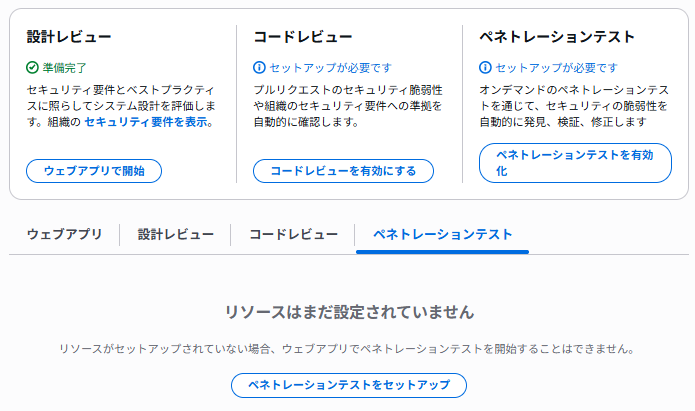Open the セキュリティ要件を表示 link

146,122
